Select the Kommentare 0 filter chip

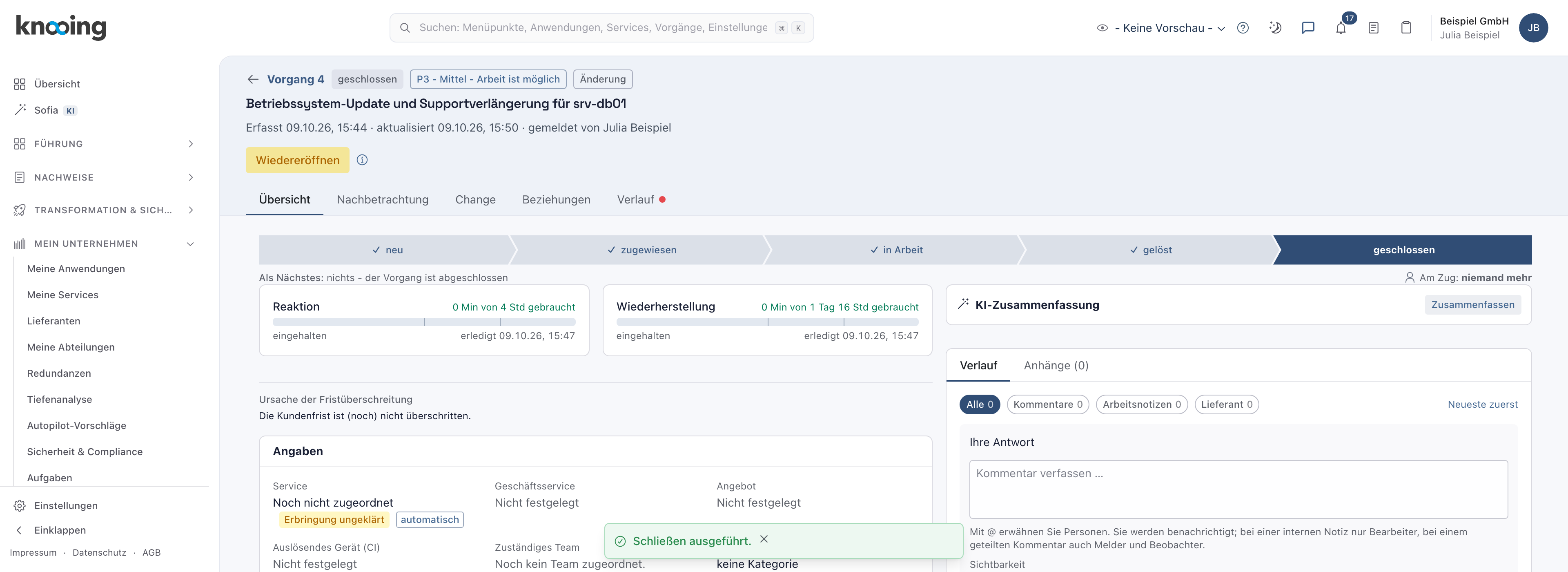coord(1047,404)
